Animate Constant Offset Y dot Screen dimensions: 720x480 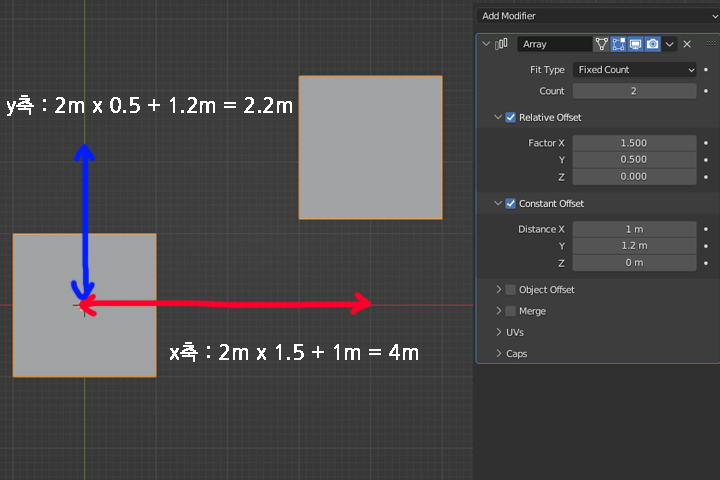pos(706,246)
